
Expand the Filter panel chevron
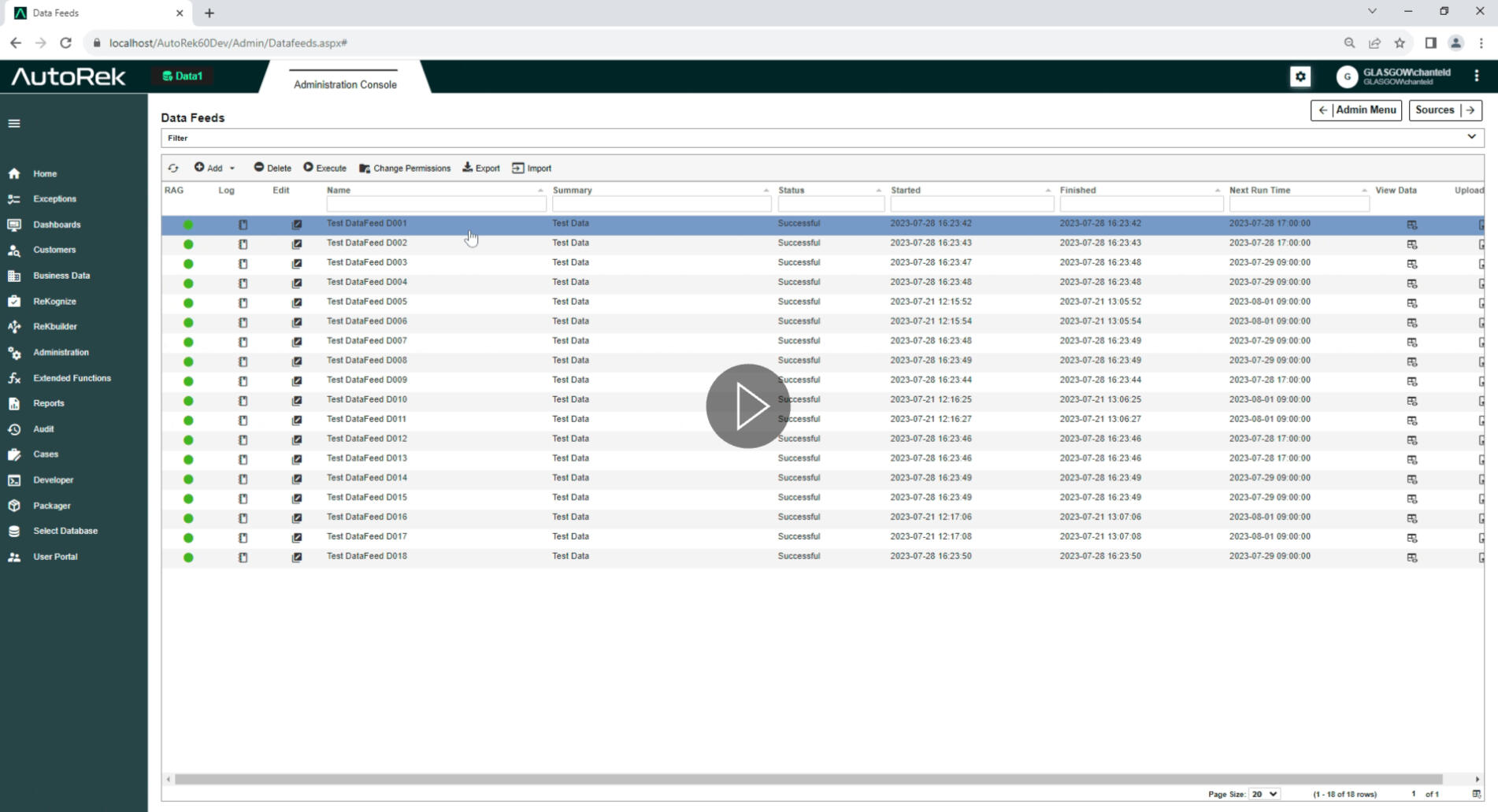[x=1471, y=137]
